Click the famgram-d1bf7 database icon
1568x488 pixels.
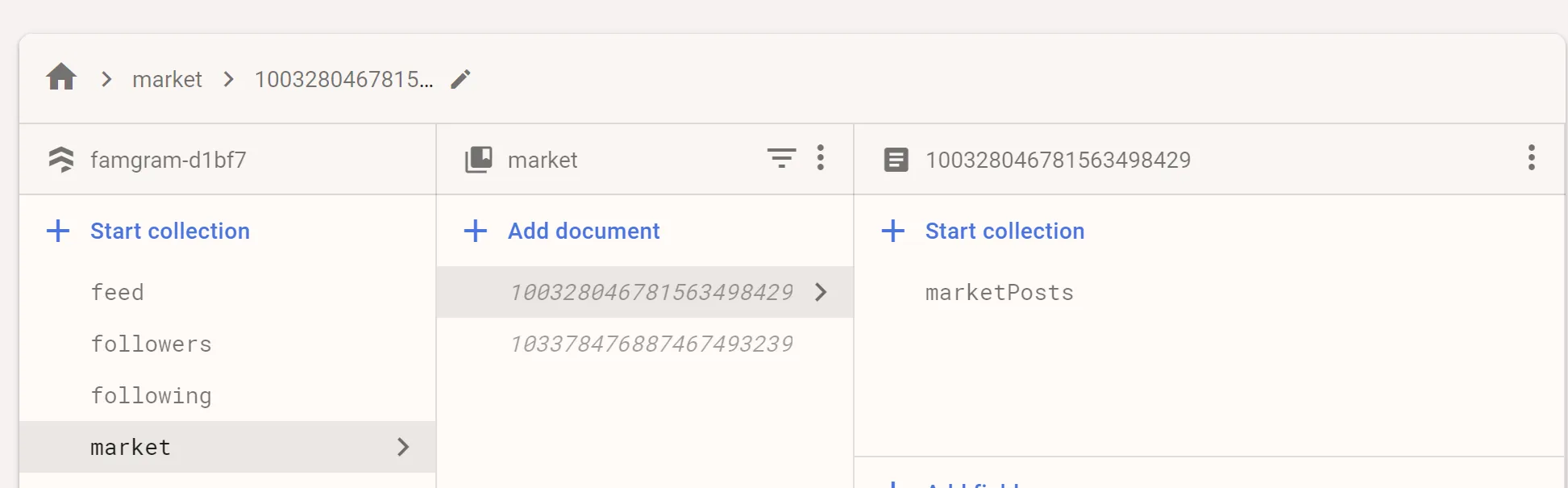pos(61,160)
